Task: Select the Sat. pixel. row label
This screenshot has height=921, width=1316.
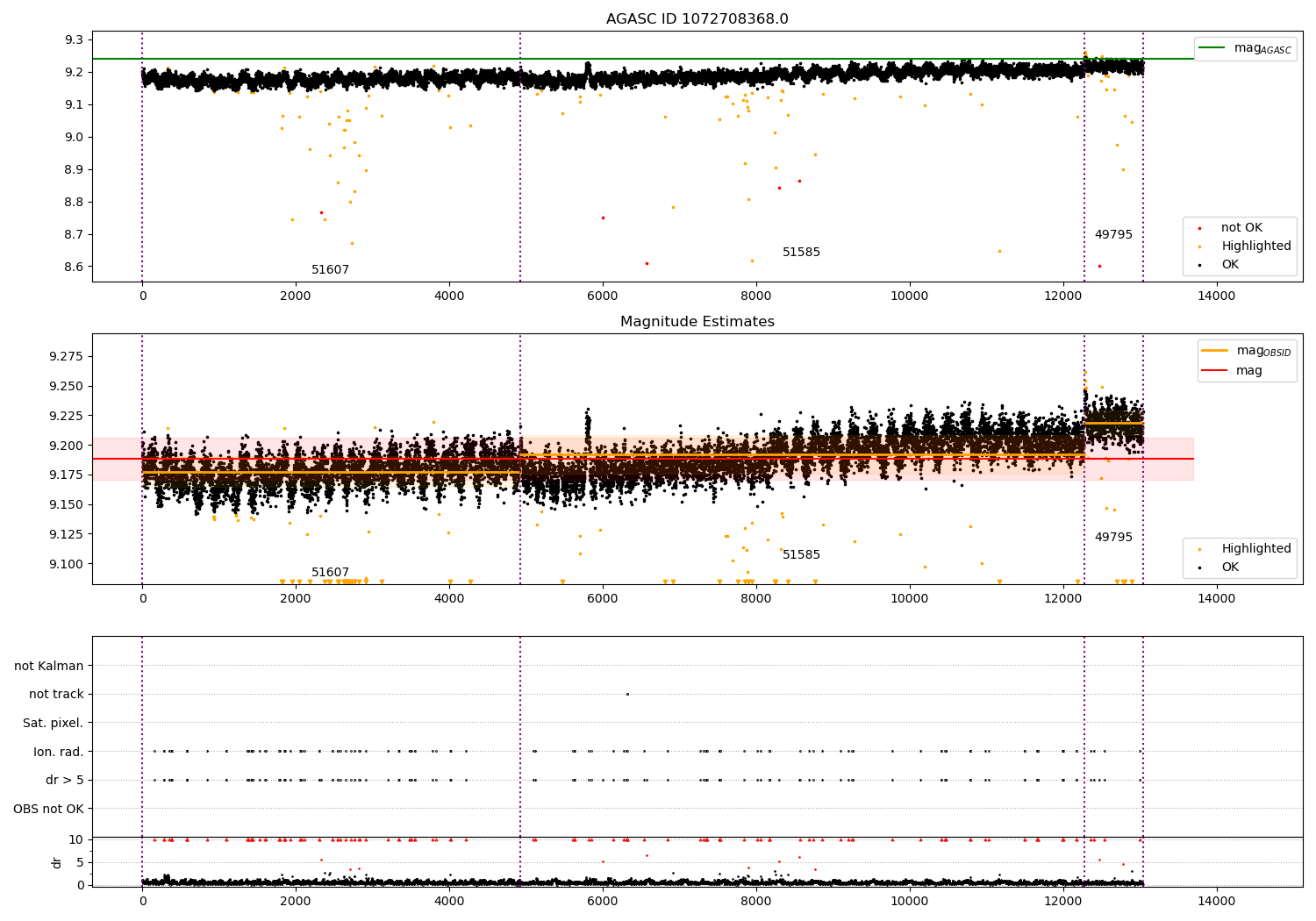Action: click(x=54, y=724)
